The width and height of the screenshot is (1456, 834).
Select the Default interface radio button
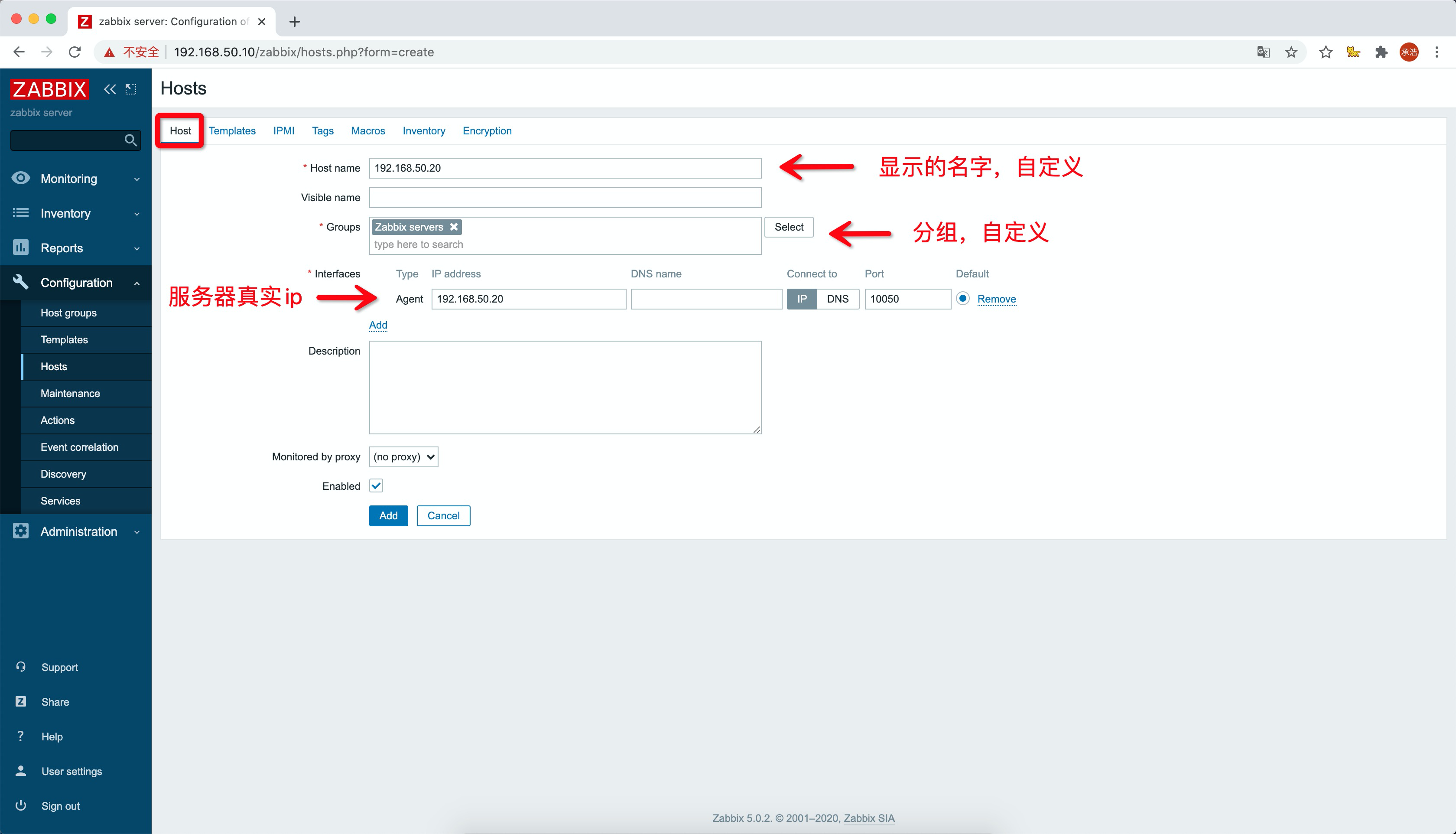[x=962, y=298]
